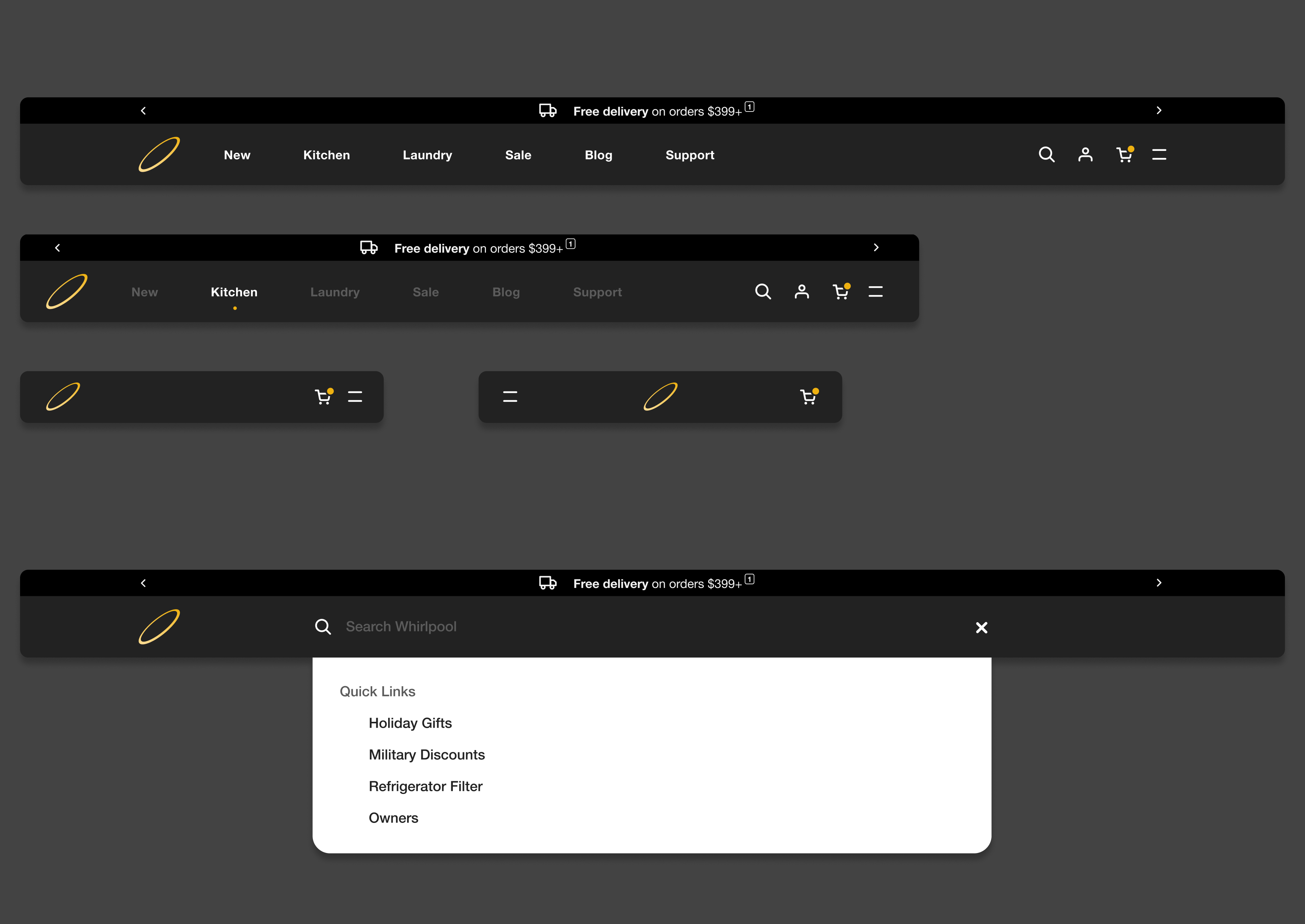Click the truck icon in the search-state banner
This screenshot has width=1305, height=924.
[x=548, y=583]
